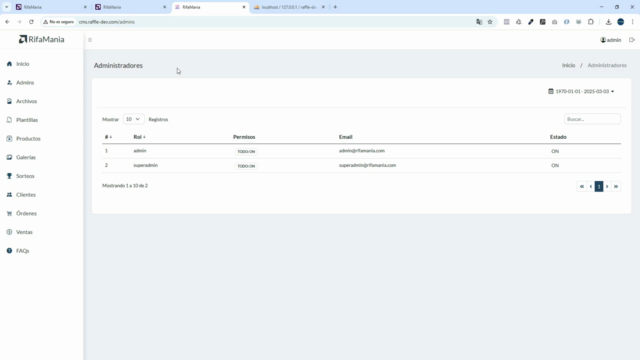This screenshot has height=360, width=640.
Task: Open Plantillas in the sidebar
Action: click(x=27, y=120)
